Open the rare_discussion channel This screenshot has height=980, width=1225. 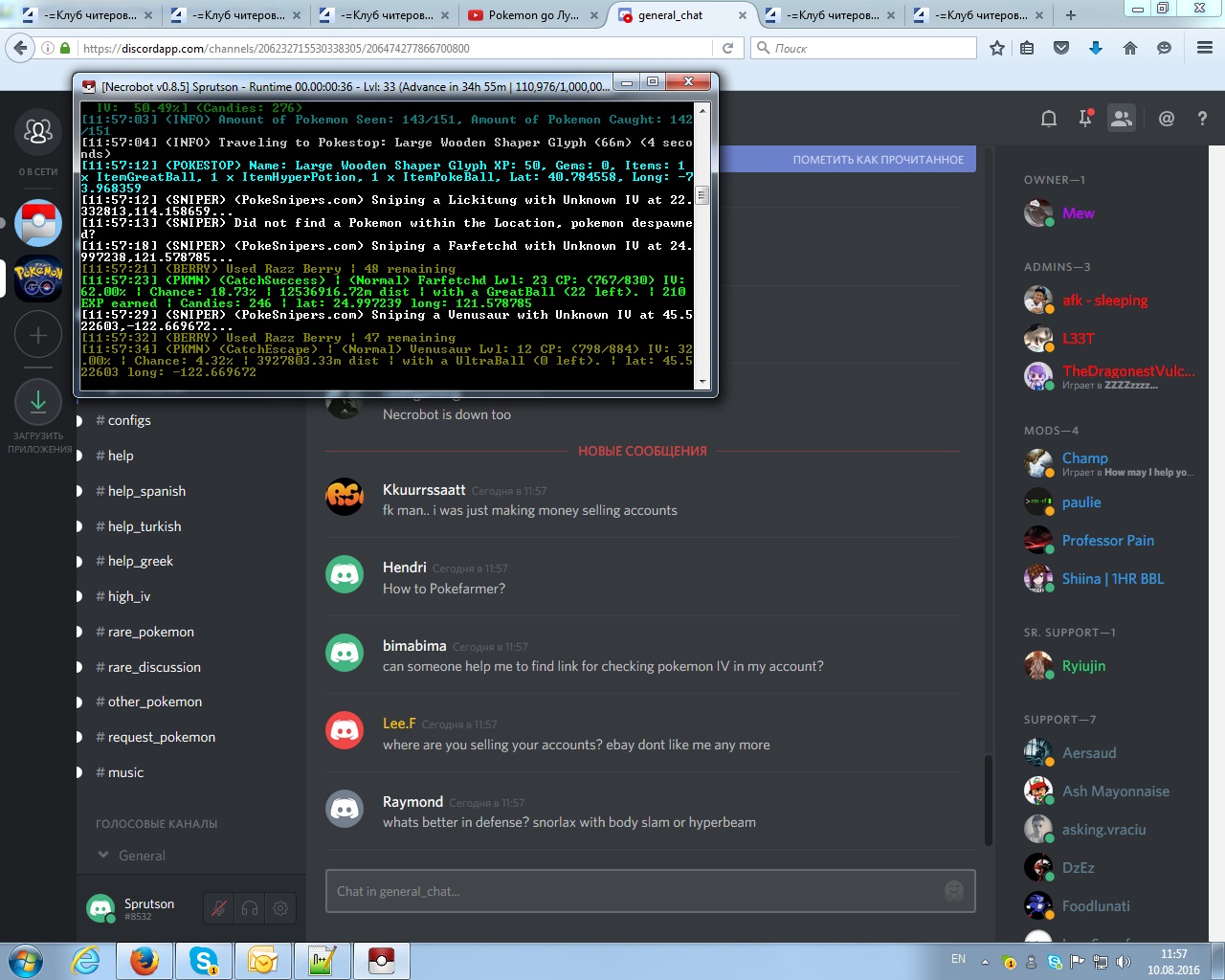click(154, 667)
